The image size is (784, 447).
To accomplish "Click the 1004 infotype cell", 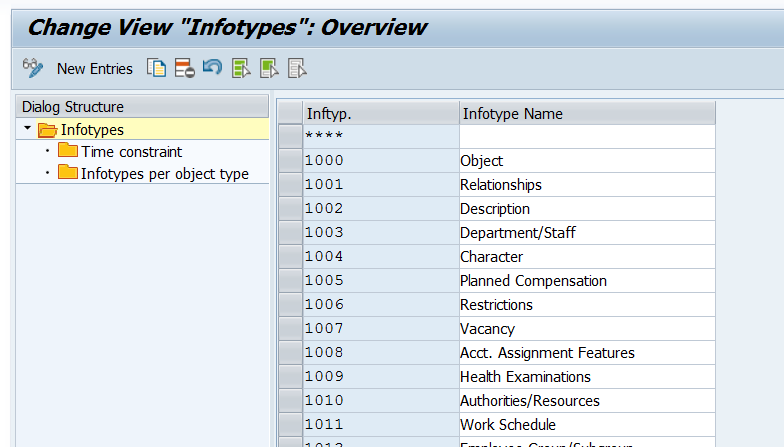I will click(x=382, y=256).
